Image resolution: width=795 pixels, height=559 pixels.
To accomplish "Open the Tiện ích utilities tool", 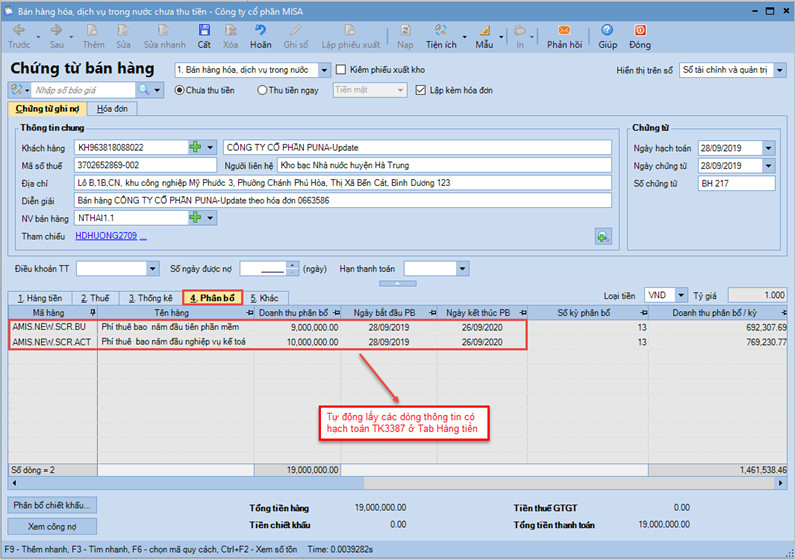I will [441, 36].
